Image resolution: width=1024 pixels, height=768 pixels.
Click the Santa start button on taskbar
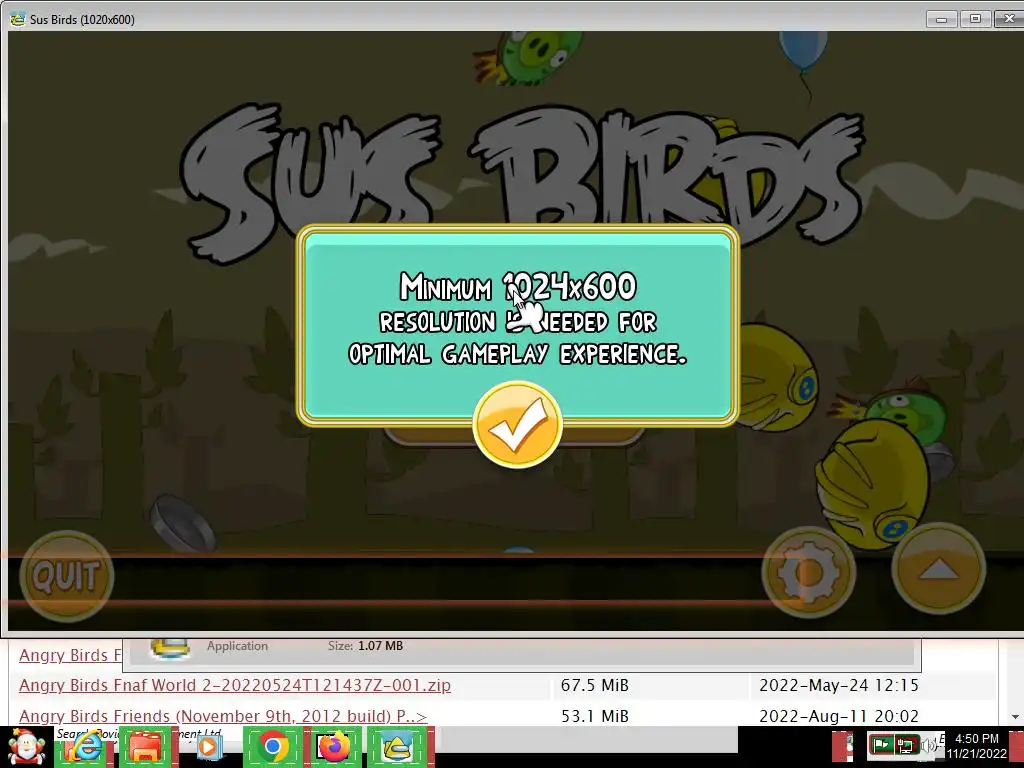(25, 746)
